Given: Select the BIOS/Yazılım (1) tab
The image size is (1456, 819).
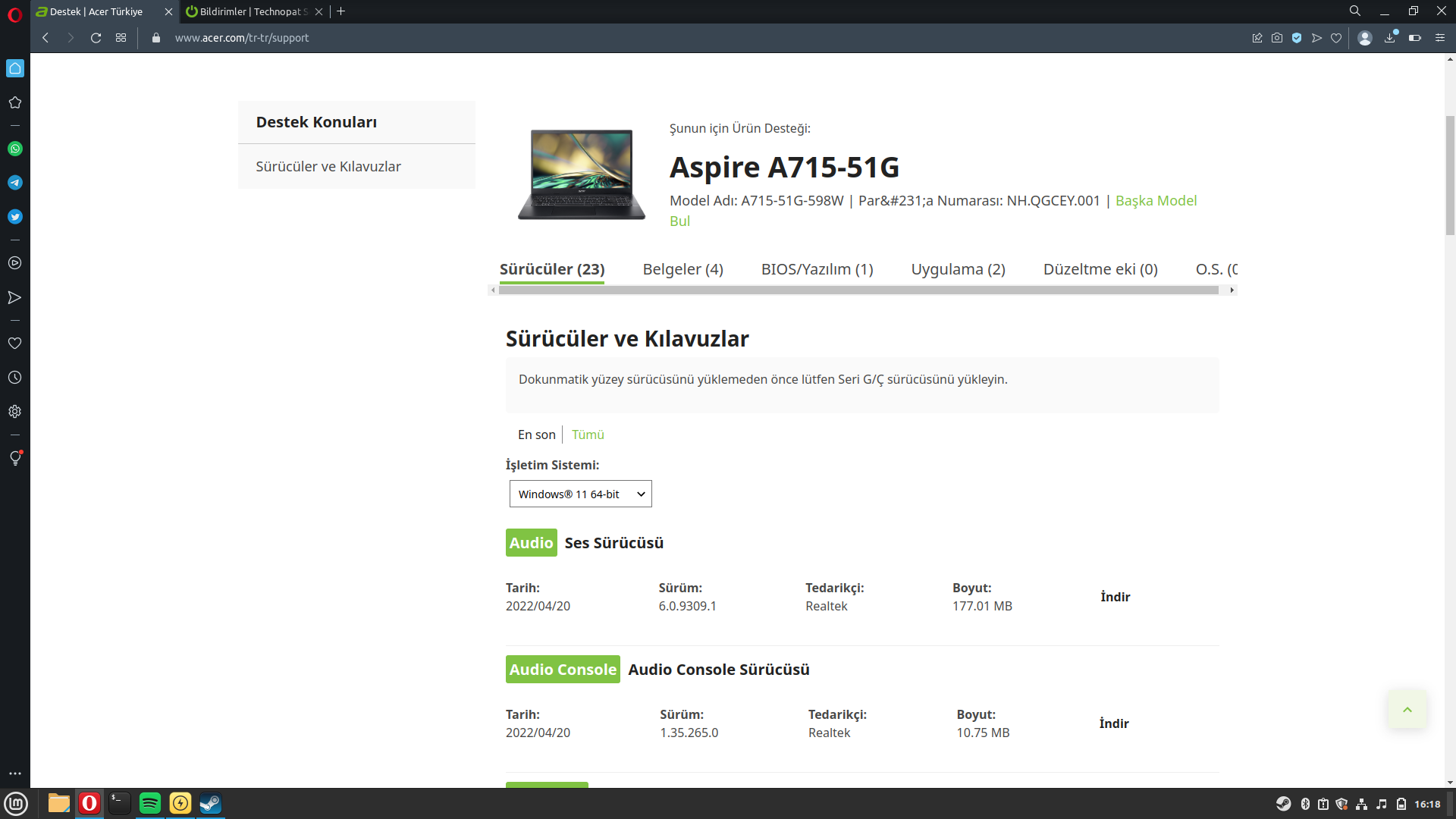Looking at the screenshot, I should pos(817,269).
